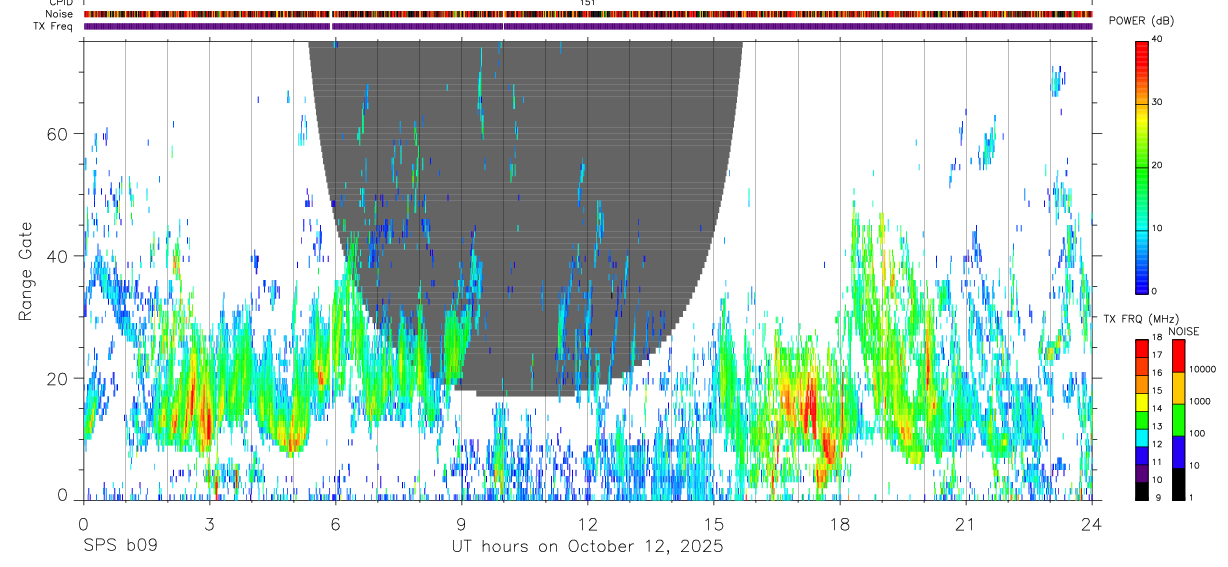Click the multicolored Noise strip above the plot
Screen dimensions: 1228x567
point(588,14)
